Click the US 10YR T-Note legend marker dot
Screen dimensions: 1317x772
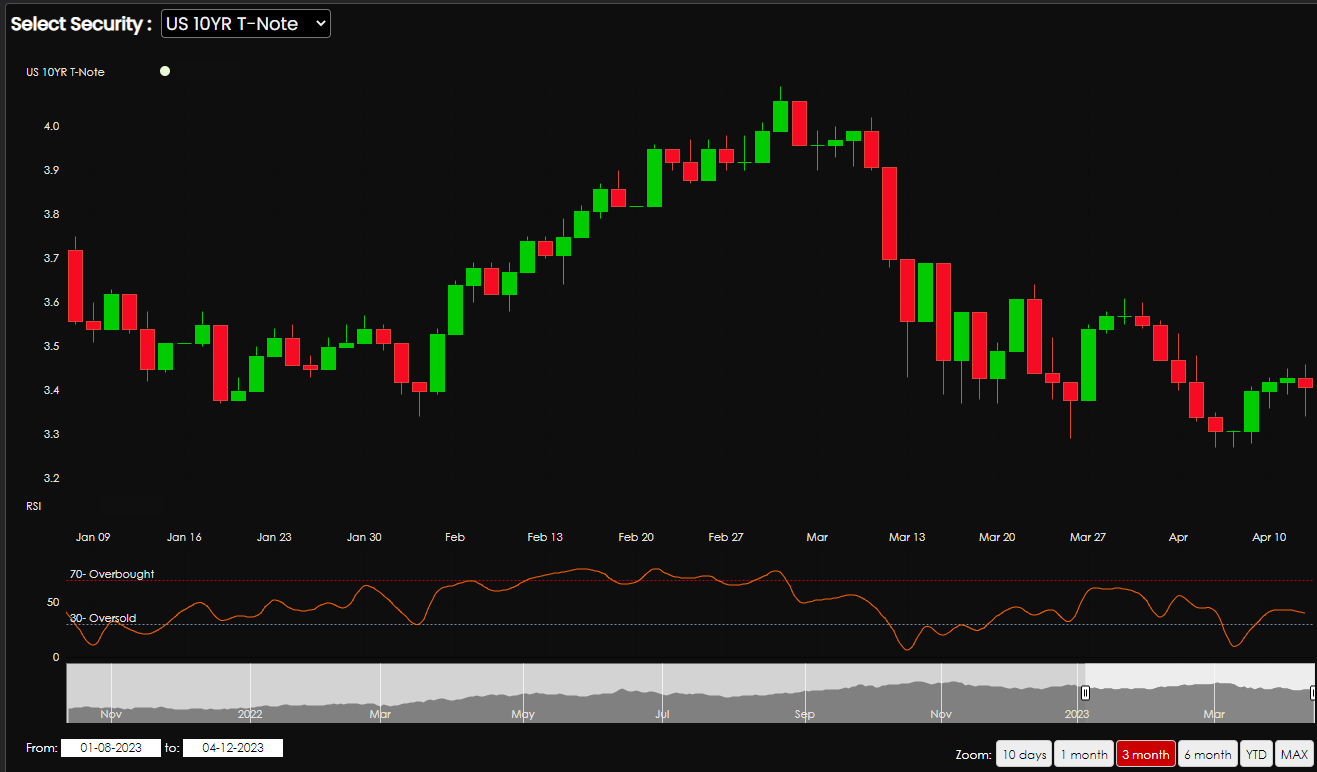pyautogui.click(x=165, y=71)
